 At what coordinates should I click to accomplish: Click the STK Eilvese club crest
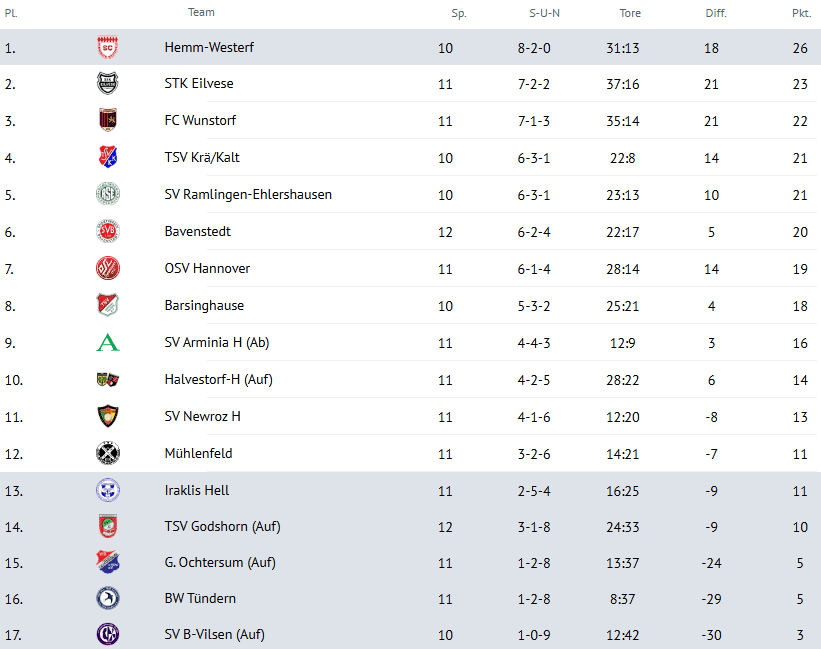[107, 84]
